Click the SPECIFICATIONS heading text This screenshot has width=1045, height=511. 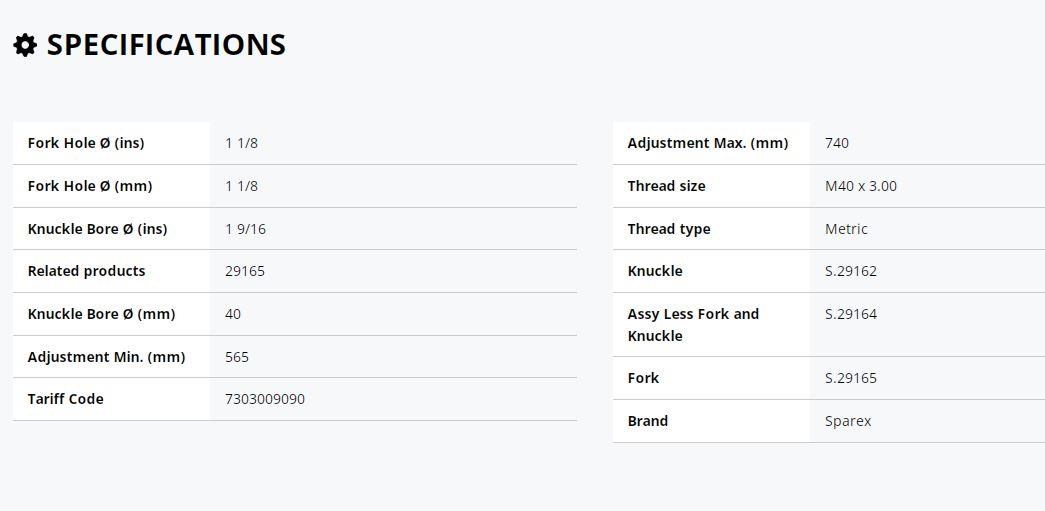pyautogui.click(x=166, y=45)
